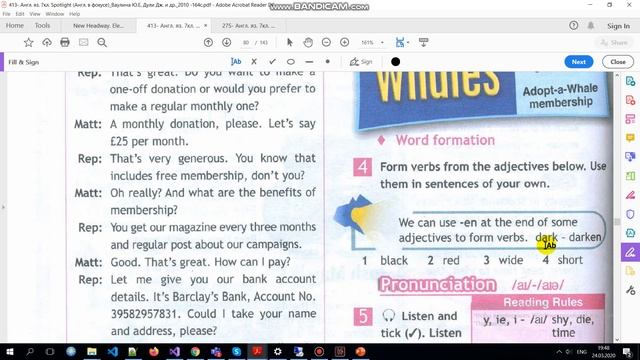Open the New Headway document tab
640x360 pixels.
click(x=98, y=26)
